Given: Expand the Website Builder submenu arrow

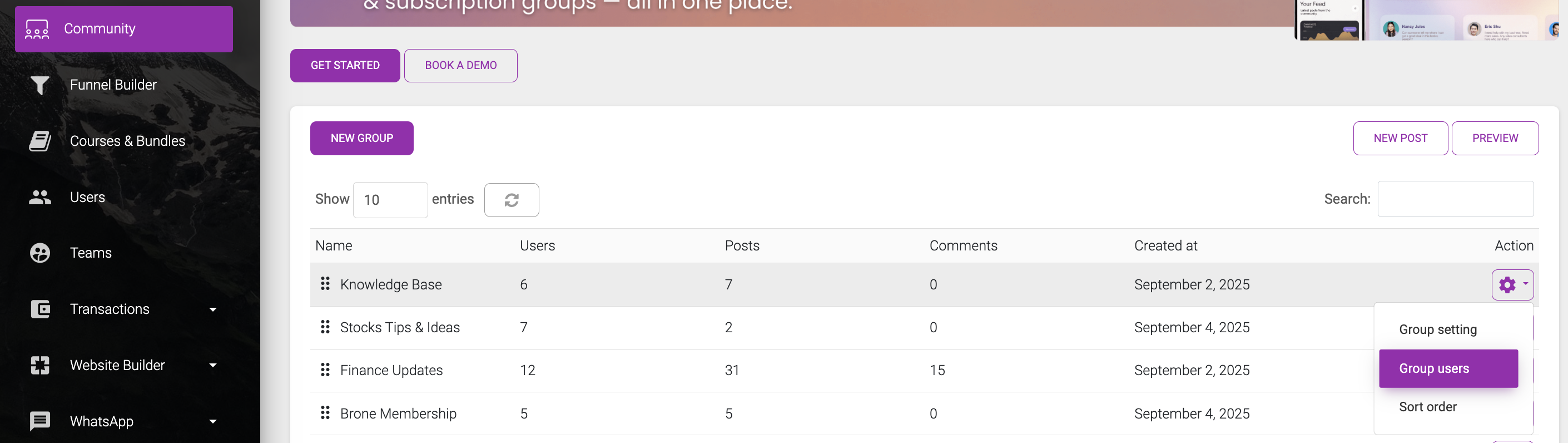Looking at the screenshot, I should click(213, 365).
